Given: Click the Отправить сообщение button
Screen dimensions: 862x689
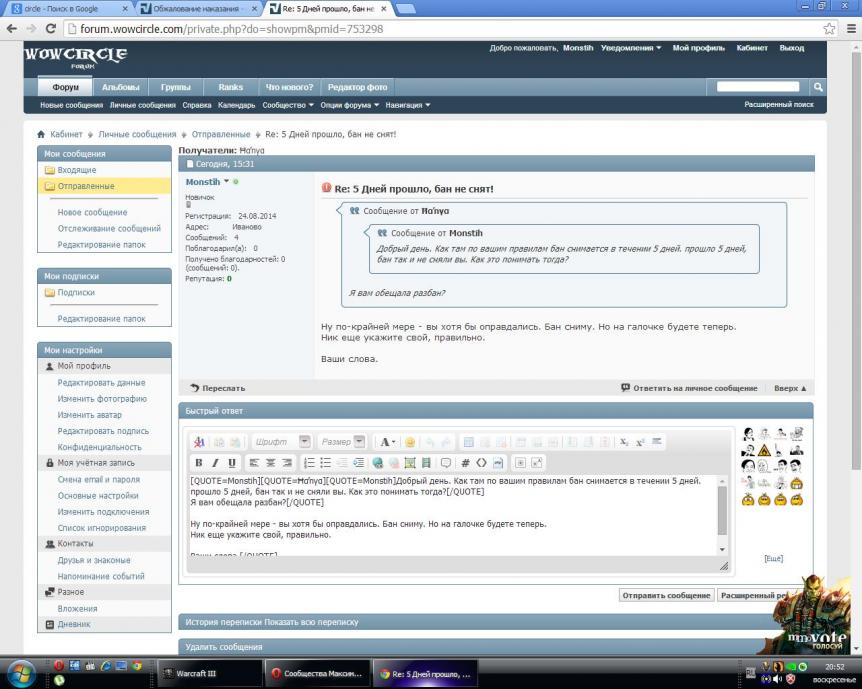Looking at the screenshot, I should 666,595.
